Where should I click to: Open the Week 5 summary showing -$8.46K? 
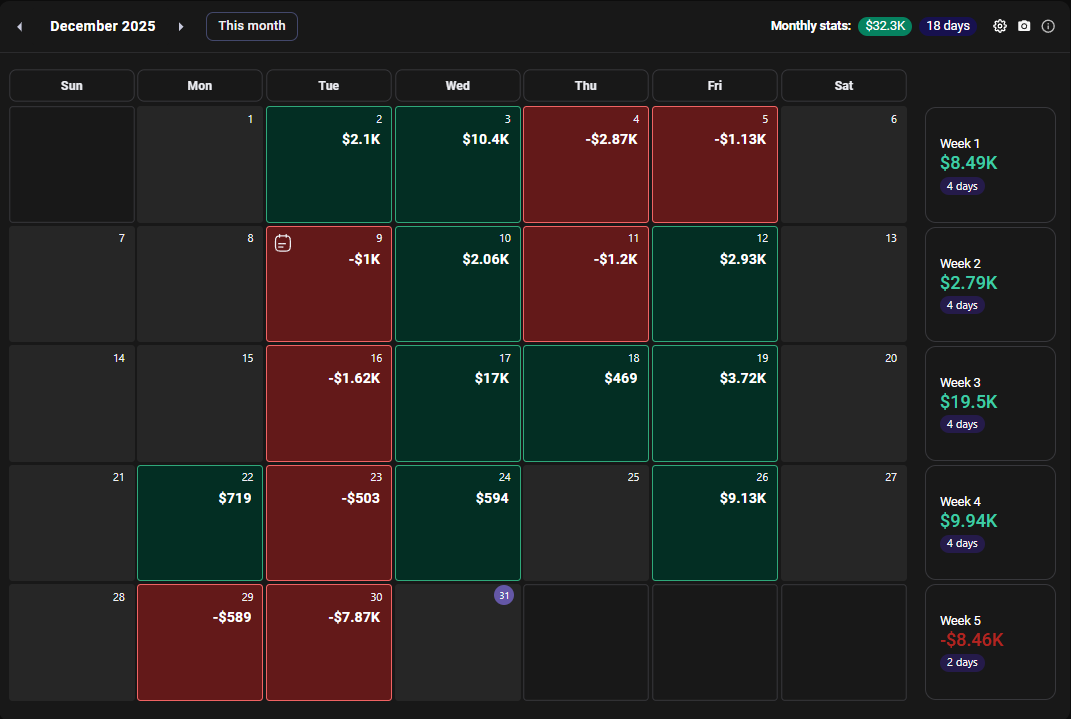(989, 641)
